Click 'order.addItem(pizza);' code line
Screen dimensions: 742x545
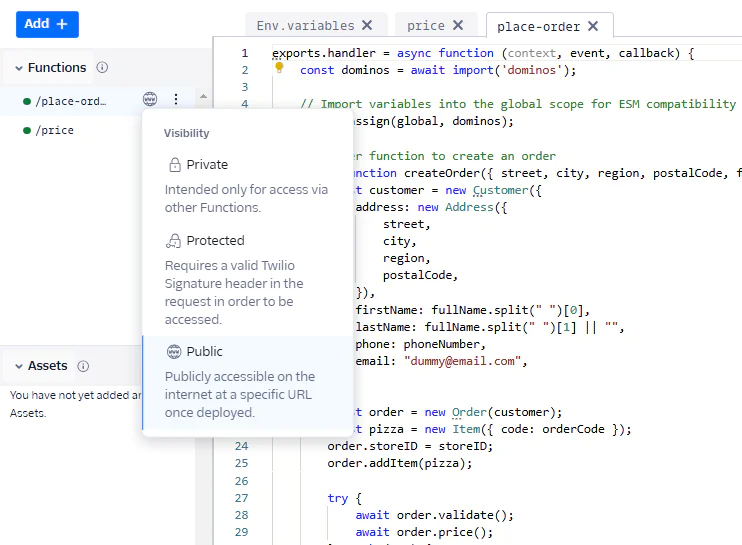[x=400, y=463]
